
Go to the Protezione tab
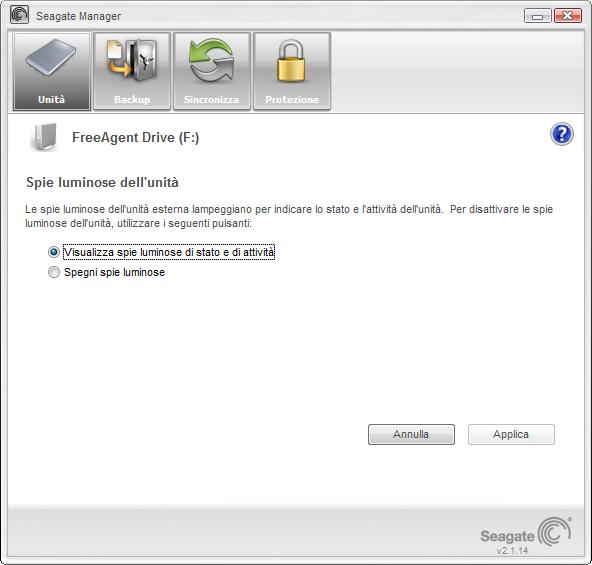292,71
